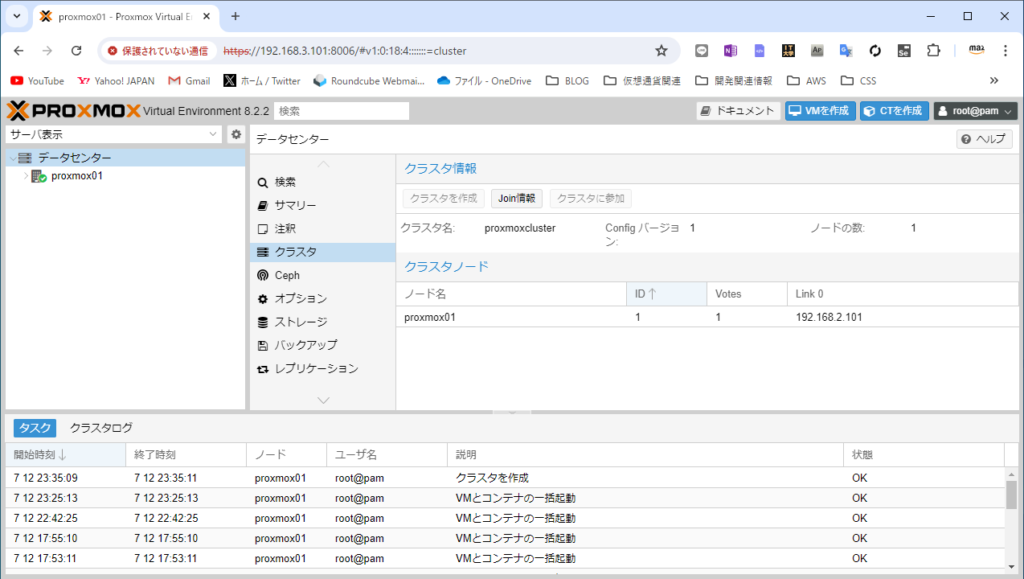Open the サマリー summary page

click(x=295, y=205)
